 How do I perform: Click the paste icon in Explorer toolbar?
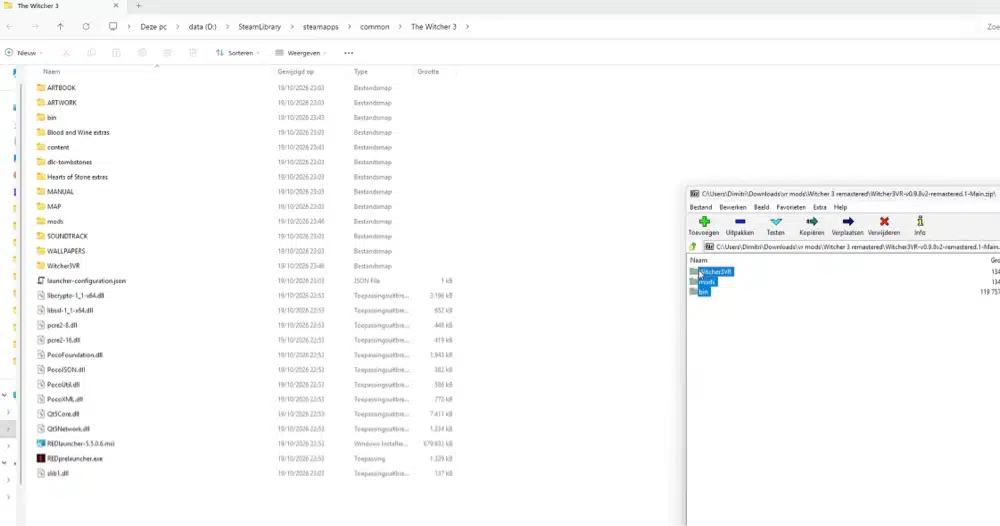pyautogui.click(x=116, y=53)
